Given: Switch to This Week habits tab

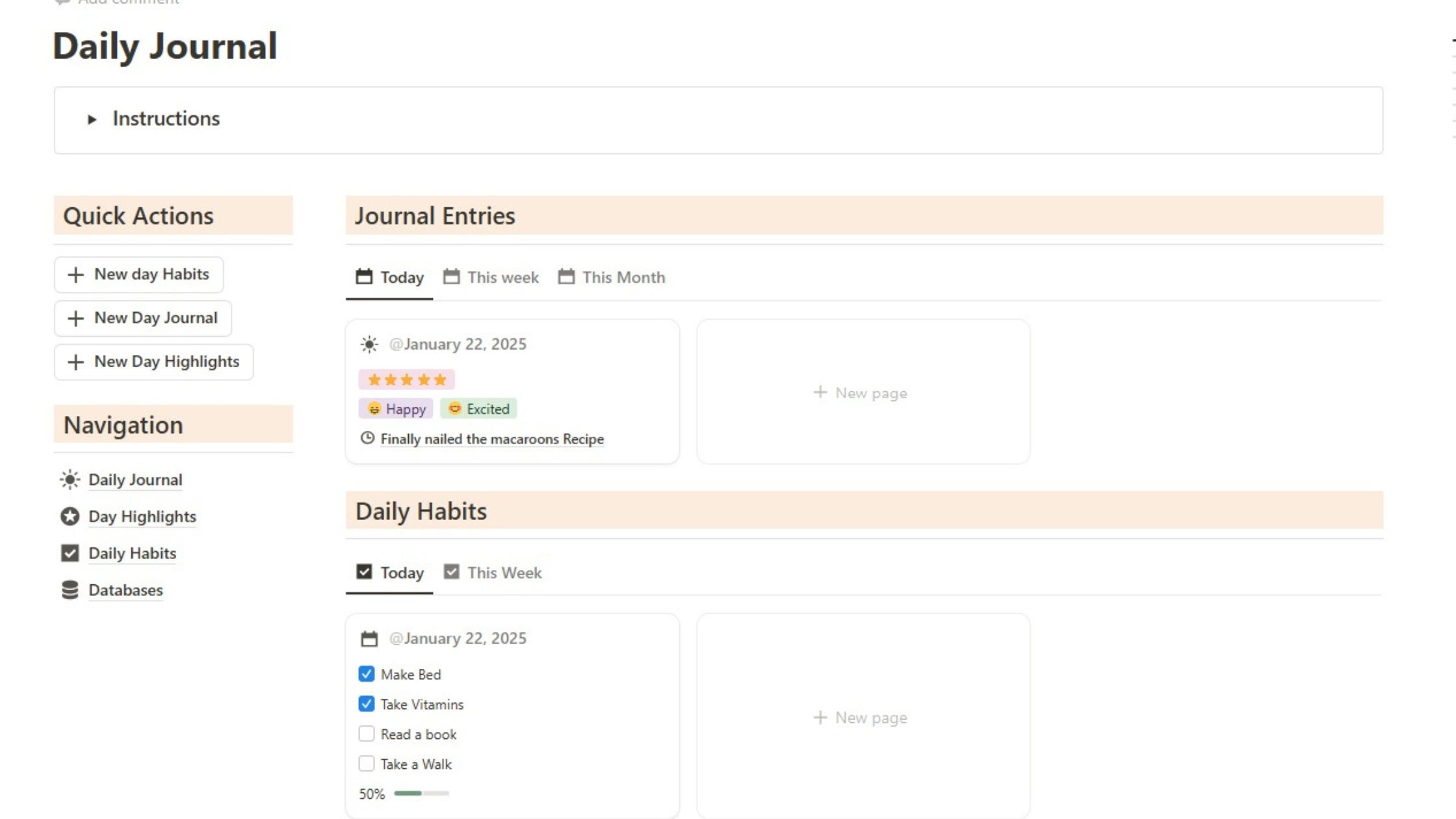Looking at the screenshot, I should coord(492,573).
